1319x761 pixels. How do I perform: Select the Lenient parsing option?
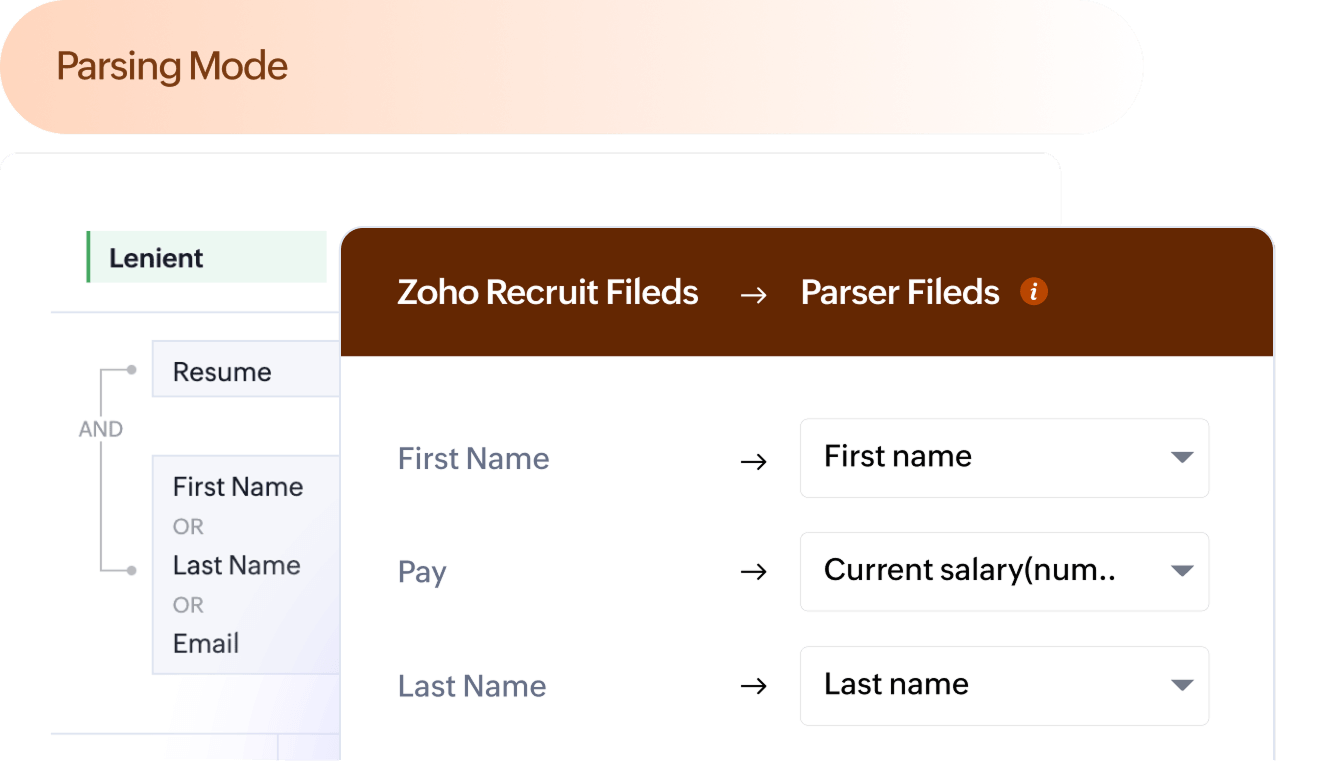coord(155,257)
